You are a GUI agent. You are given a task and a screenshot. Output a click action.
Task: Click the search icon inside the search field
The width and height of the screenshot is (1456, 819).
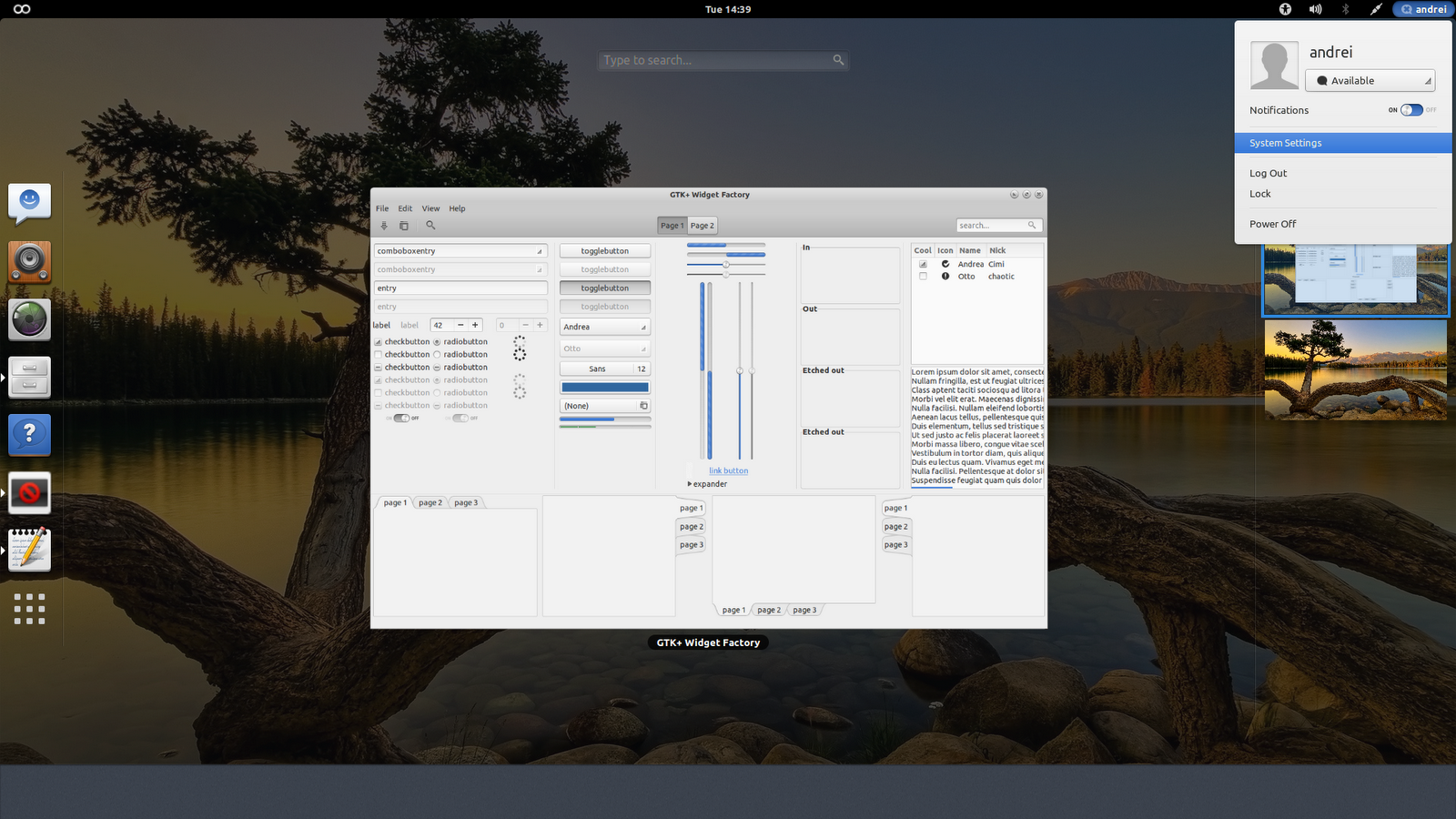(x=1031, y=225)
